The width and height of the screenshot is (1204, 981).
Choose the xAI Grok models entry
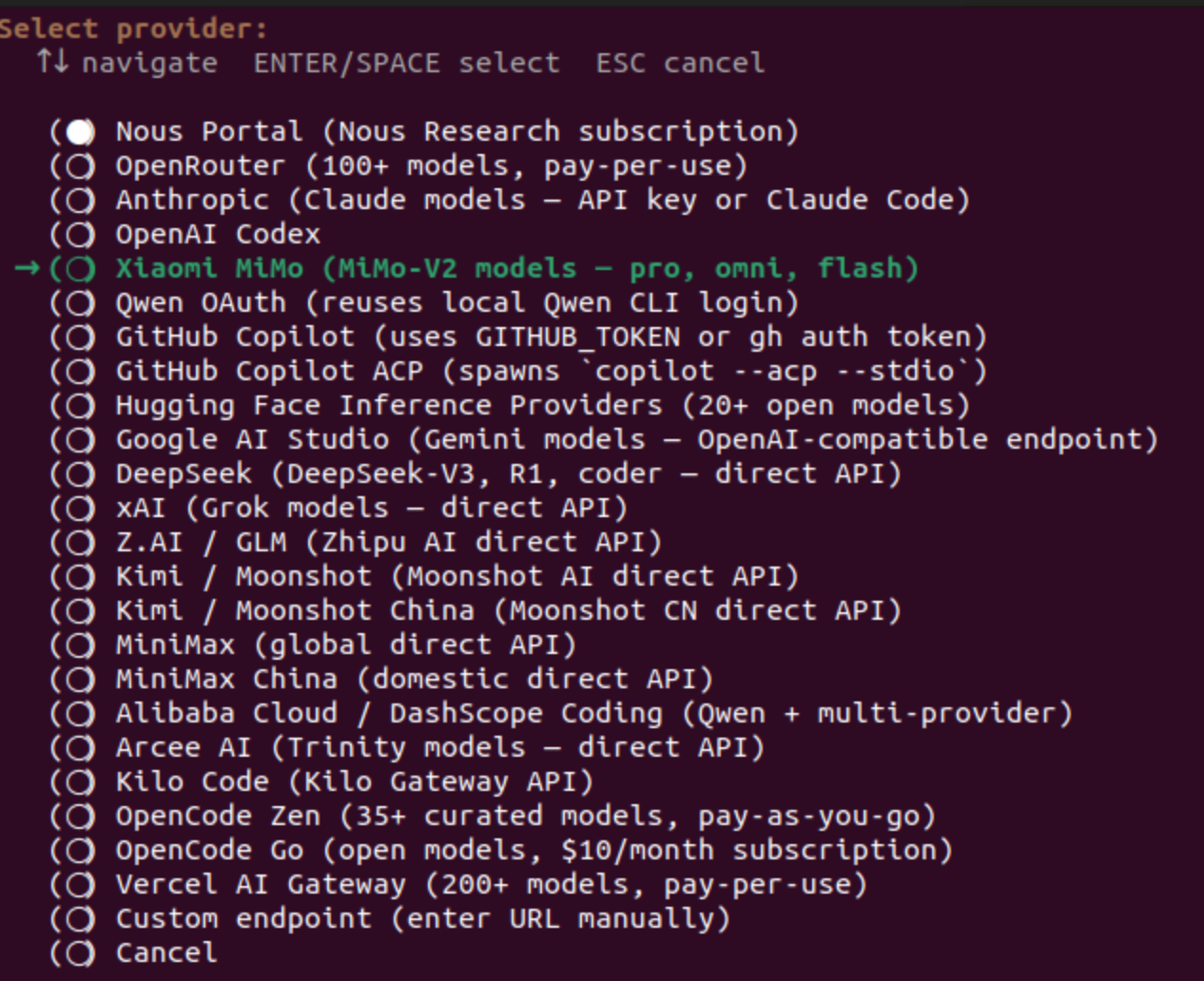click(x=371, y=509)
